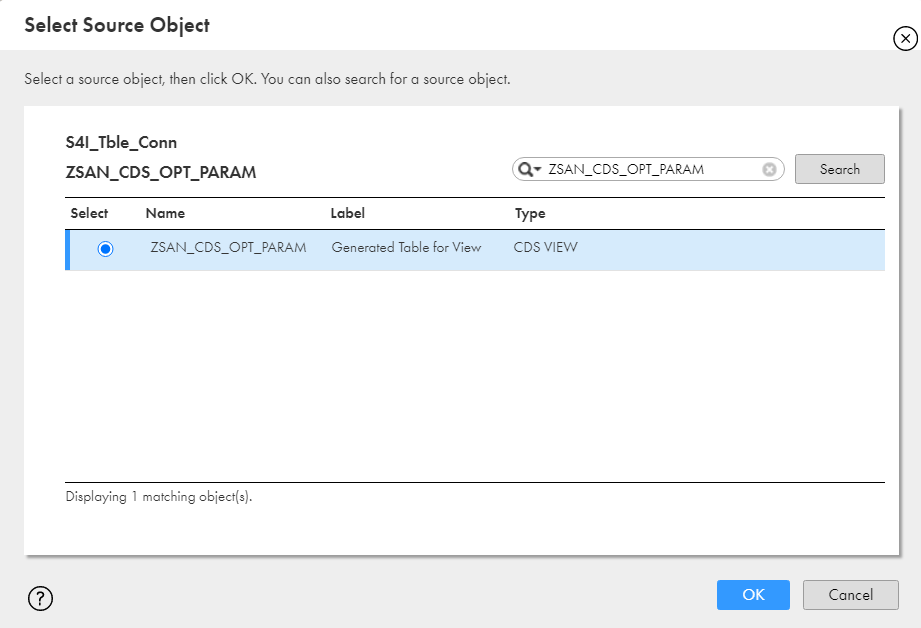The height and width of the screenshot is (628, 921).
Task: Click the CDS VIEW type cell
Action: coord(546,247)
